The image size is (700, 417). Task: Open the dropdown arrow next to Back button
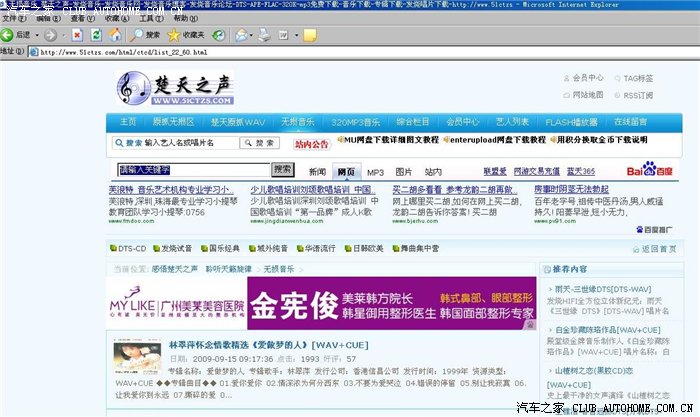pos(39,34)
